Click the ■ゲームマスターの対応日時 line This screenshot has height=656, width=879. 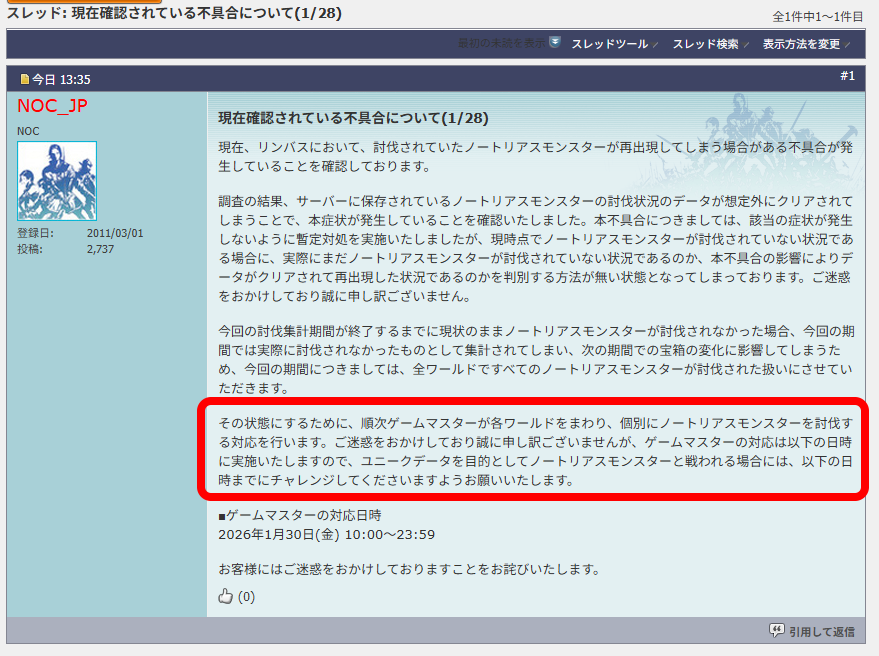pos(300,515)
